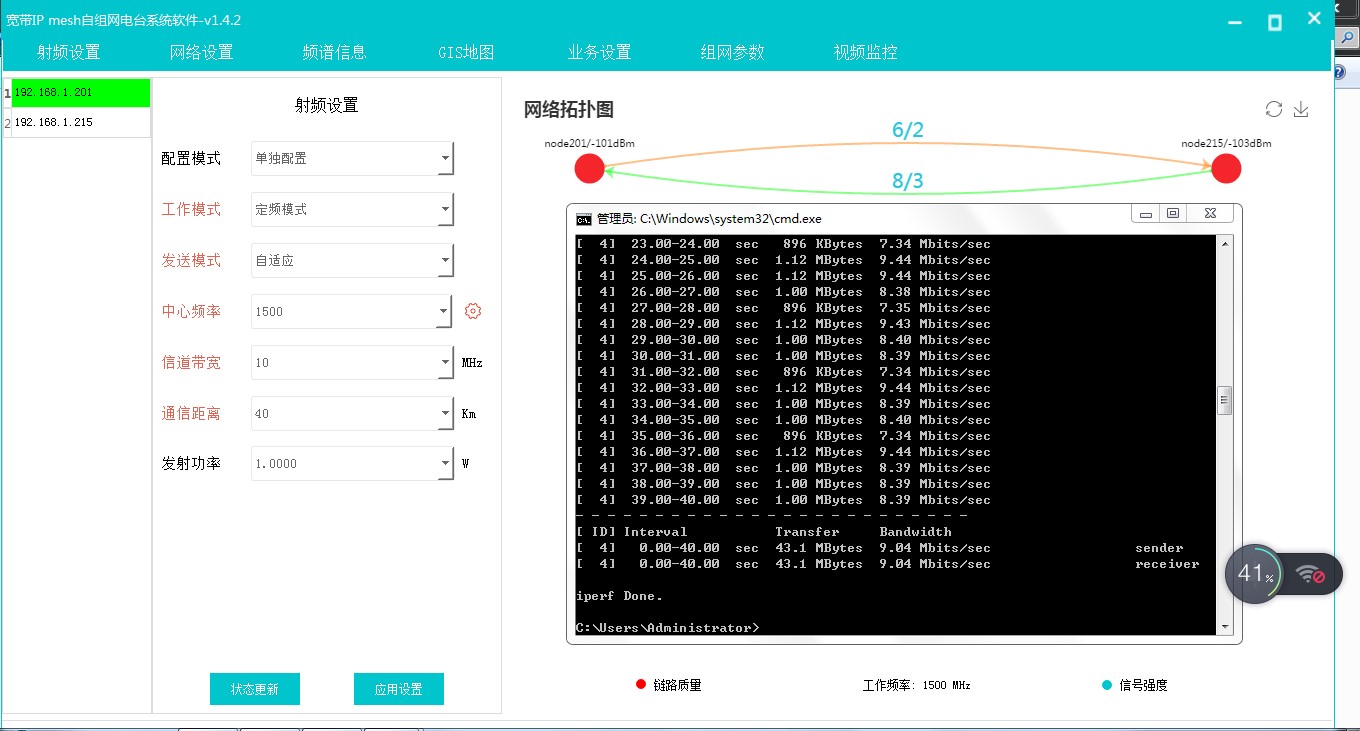Expand the 发送模式 dropdown
1360x731 pixels.
tap(445, 260)
